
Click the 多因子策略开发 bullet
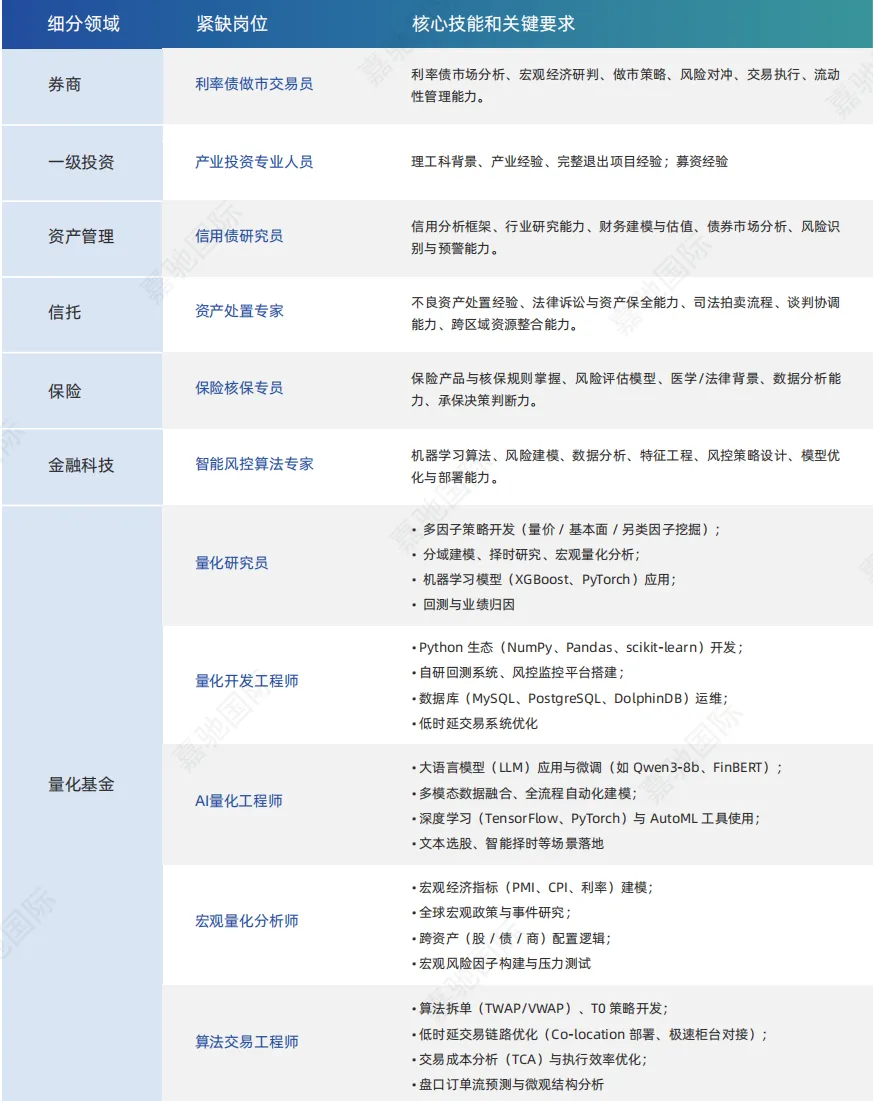pyautogui.click(x=566, y=529)
